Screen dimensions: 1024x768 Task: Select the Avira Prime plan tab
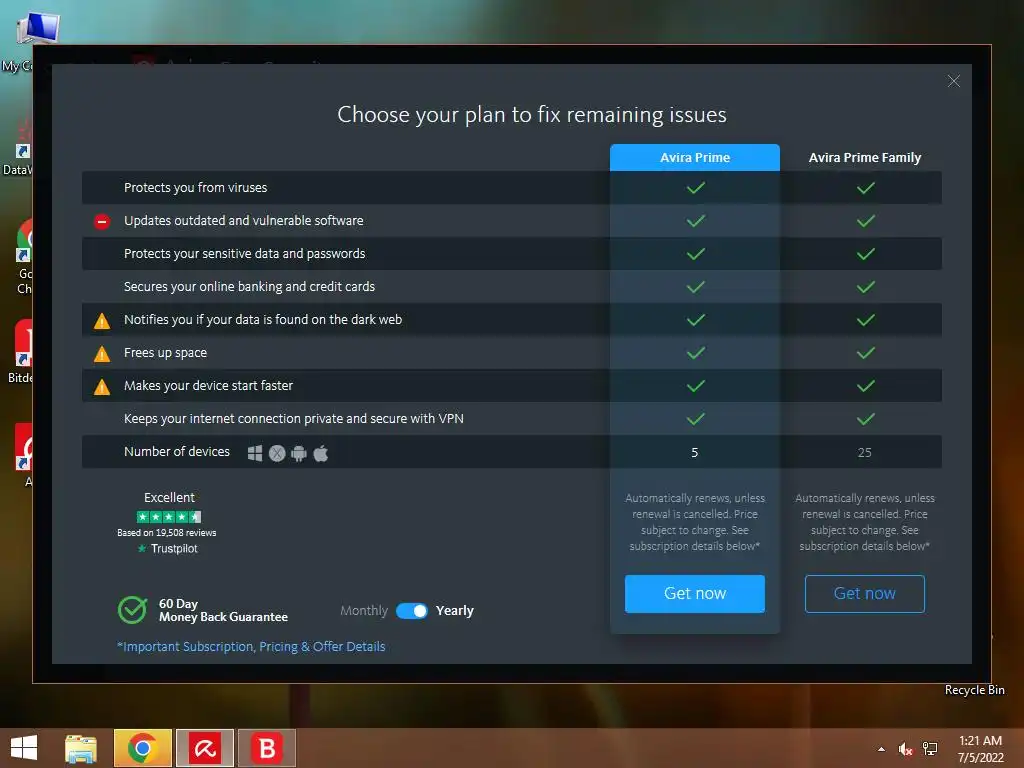[695, 157]
